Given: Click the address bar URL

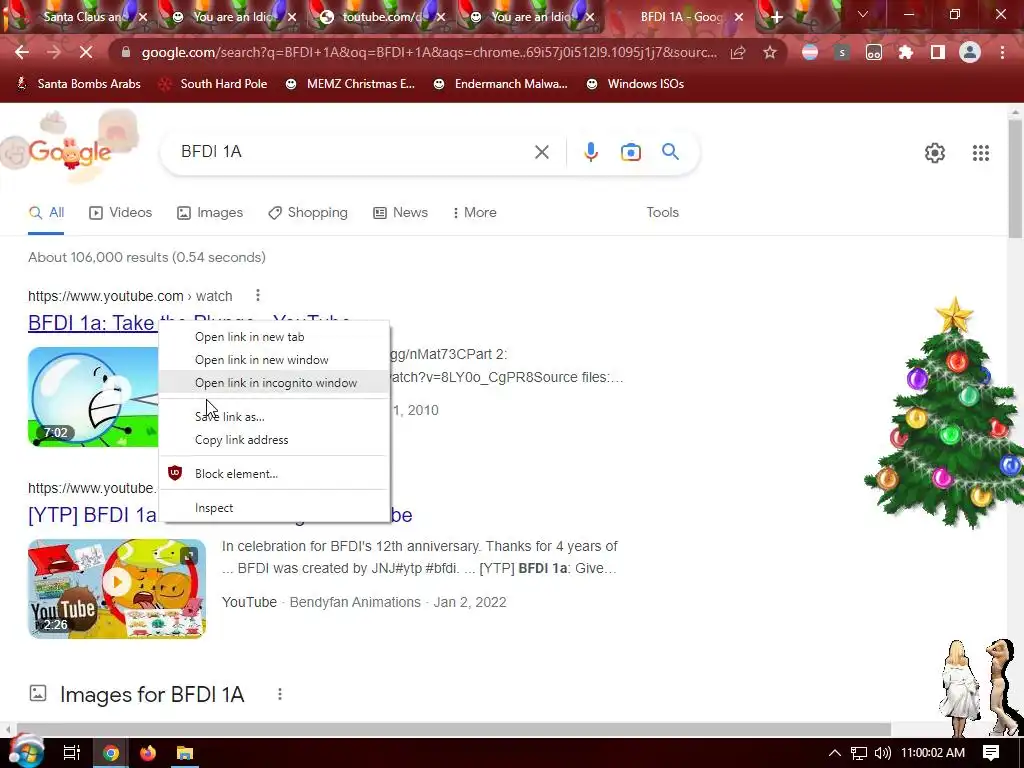Looking at the screenshot, I should point(428,52).
